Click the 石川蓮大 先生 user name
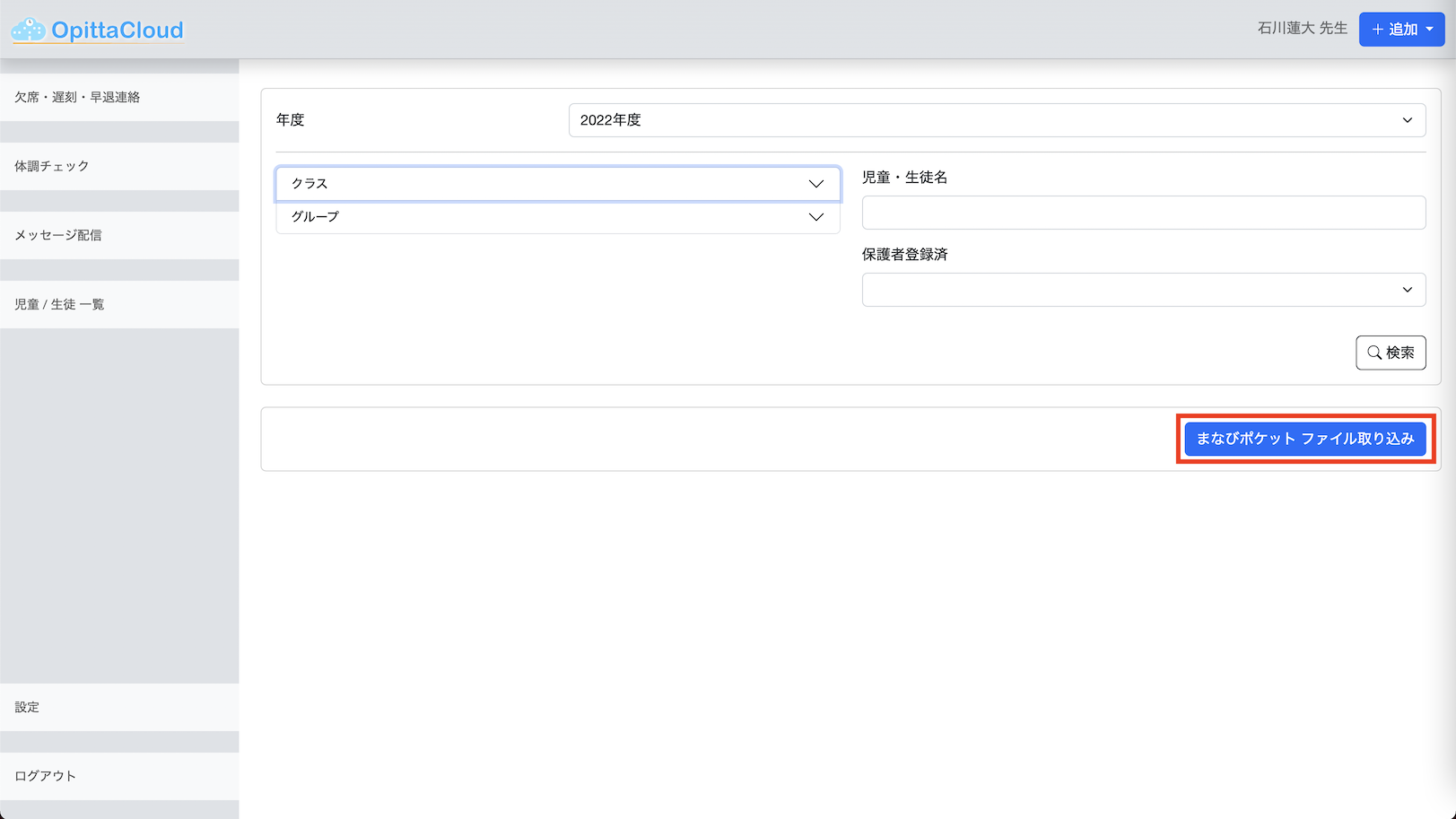The height and width of the screenshot is (819, 1456). click(1303, 29)
